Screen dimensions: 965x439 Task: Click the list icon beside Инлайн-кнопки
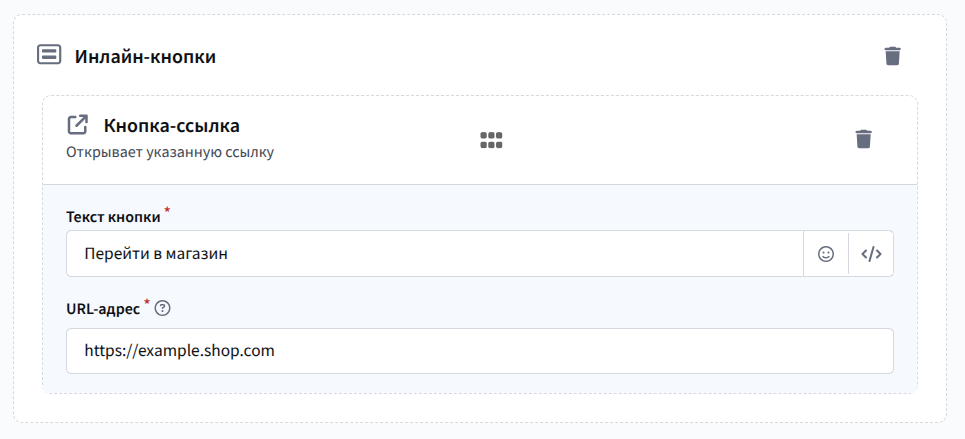coord(48,55)
